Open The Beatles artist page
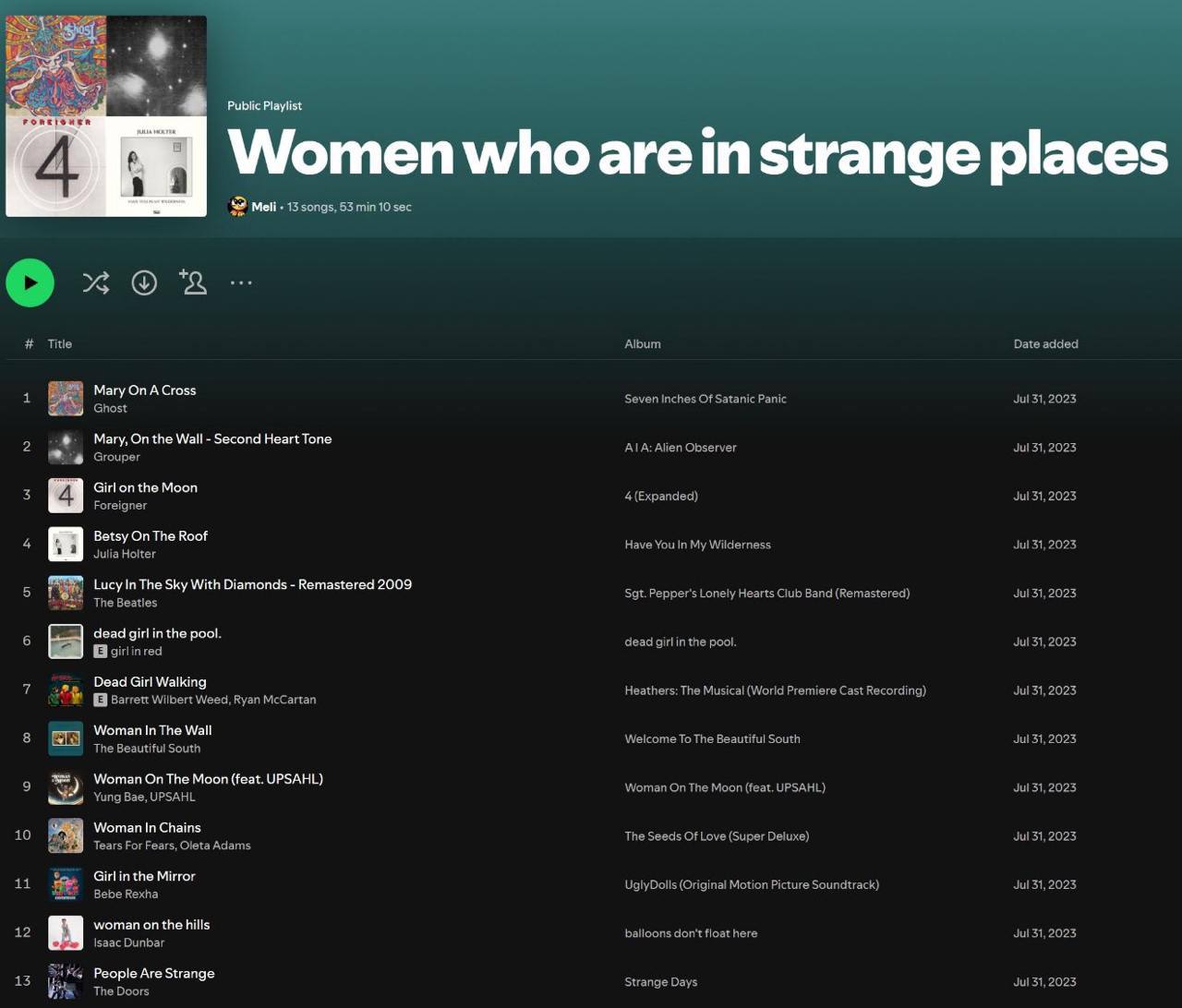 (x=125, y=603)
